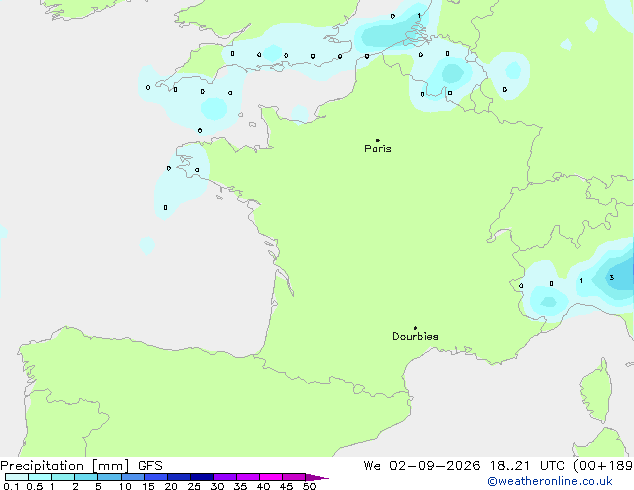Select the 1–2 mm legend swatch

pos(63,477)
